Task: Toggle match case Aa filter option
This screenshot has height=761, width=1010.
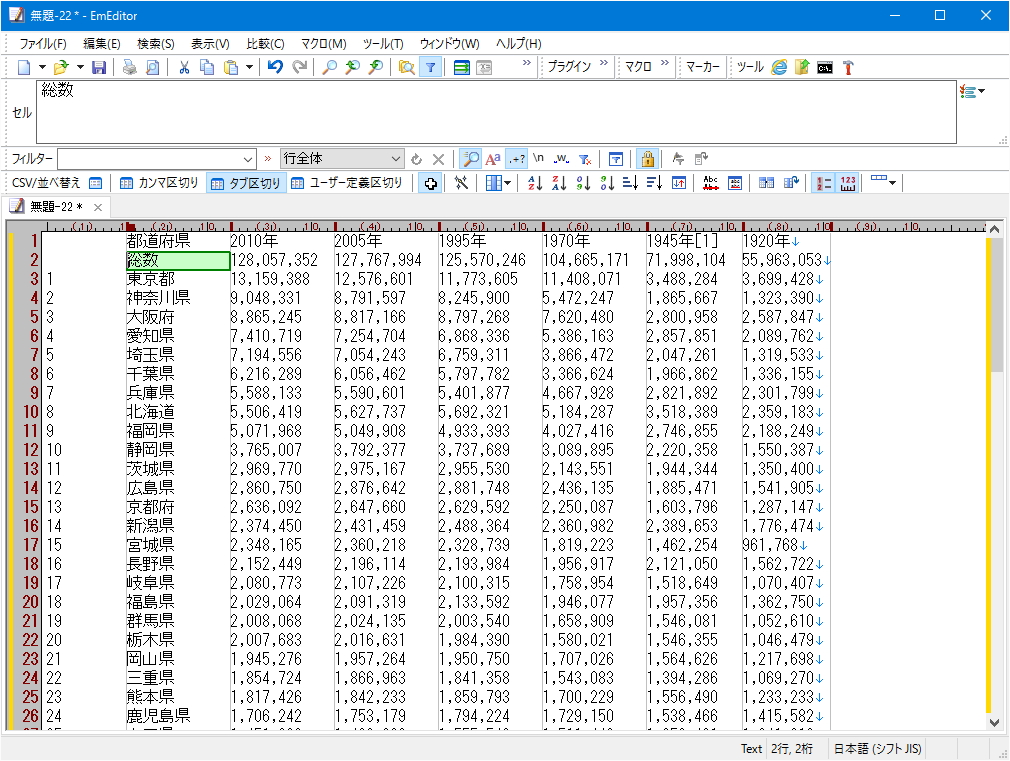Action: [x=493, y=159]
